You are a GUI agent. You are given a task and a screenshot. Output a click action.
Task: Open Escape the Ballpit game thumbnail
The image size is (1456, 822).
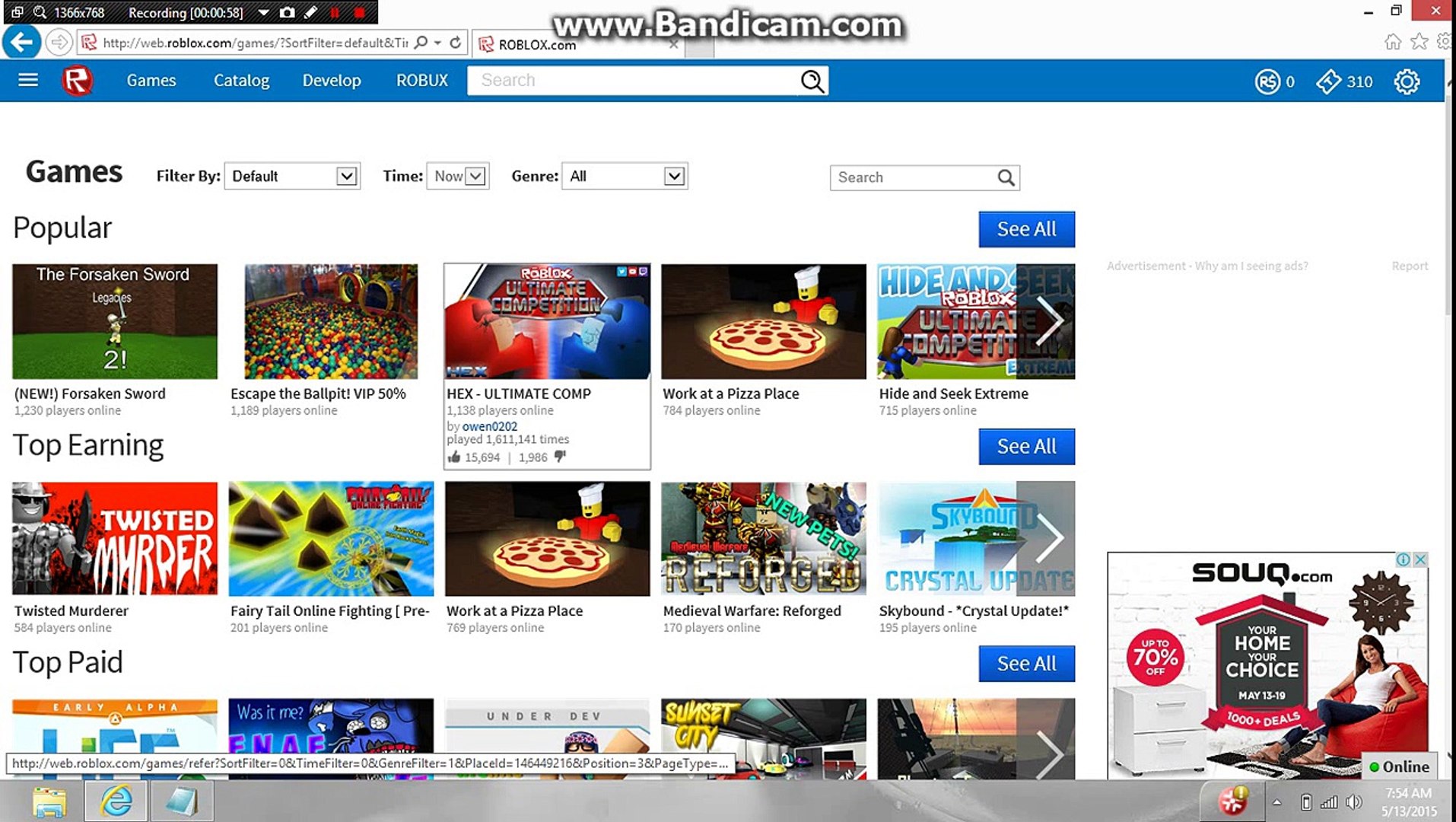331,321
